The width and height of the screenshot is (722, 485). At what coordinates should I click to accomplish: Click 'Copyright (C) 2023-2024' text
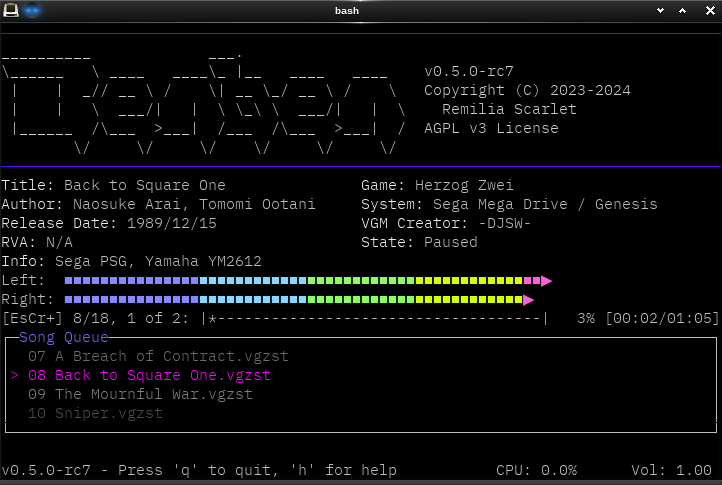pyautogui.click(x=527, y=90)
